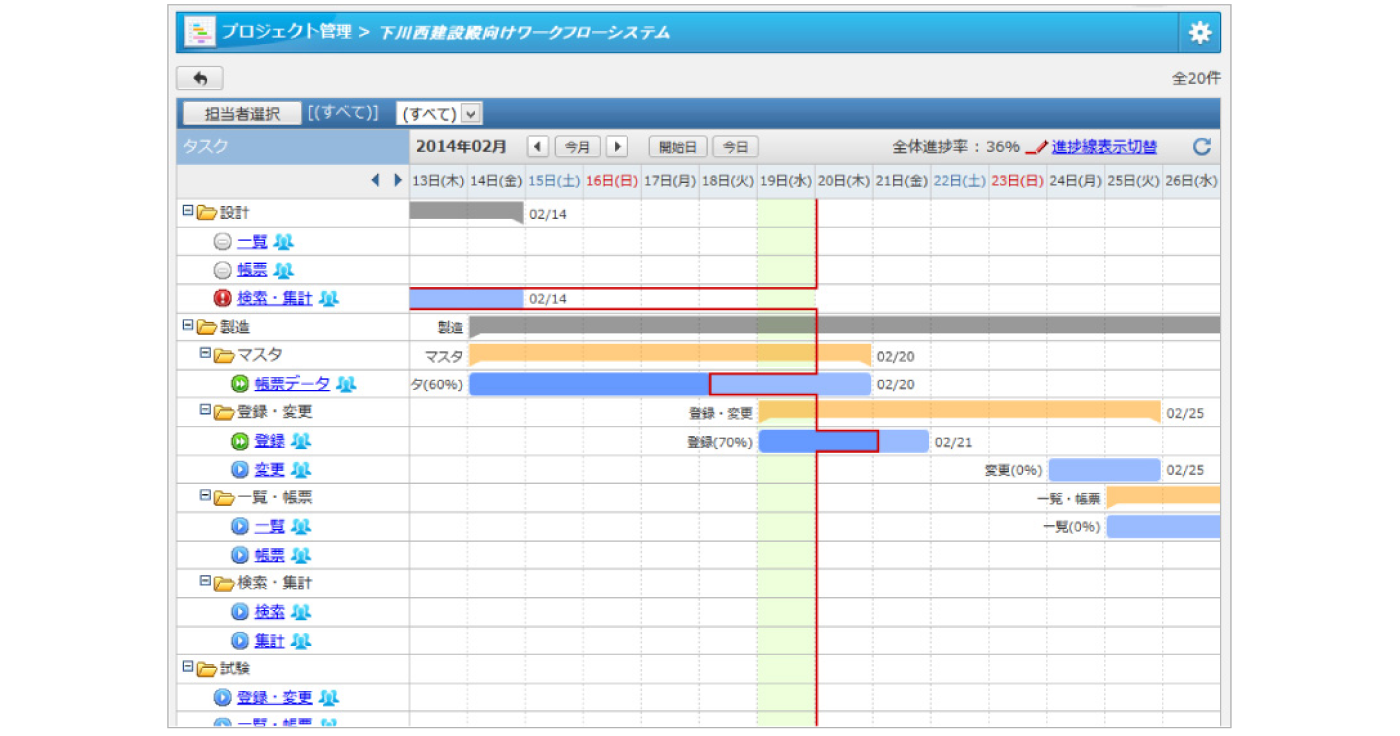Click the 今日 button
This screenshot has width=1400, height=736.
pos(735,147)
